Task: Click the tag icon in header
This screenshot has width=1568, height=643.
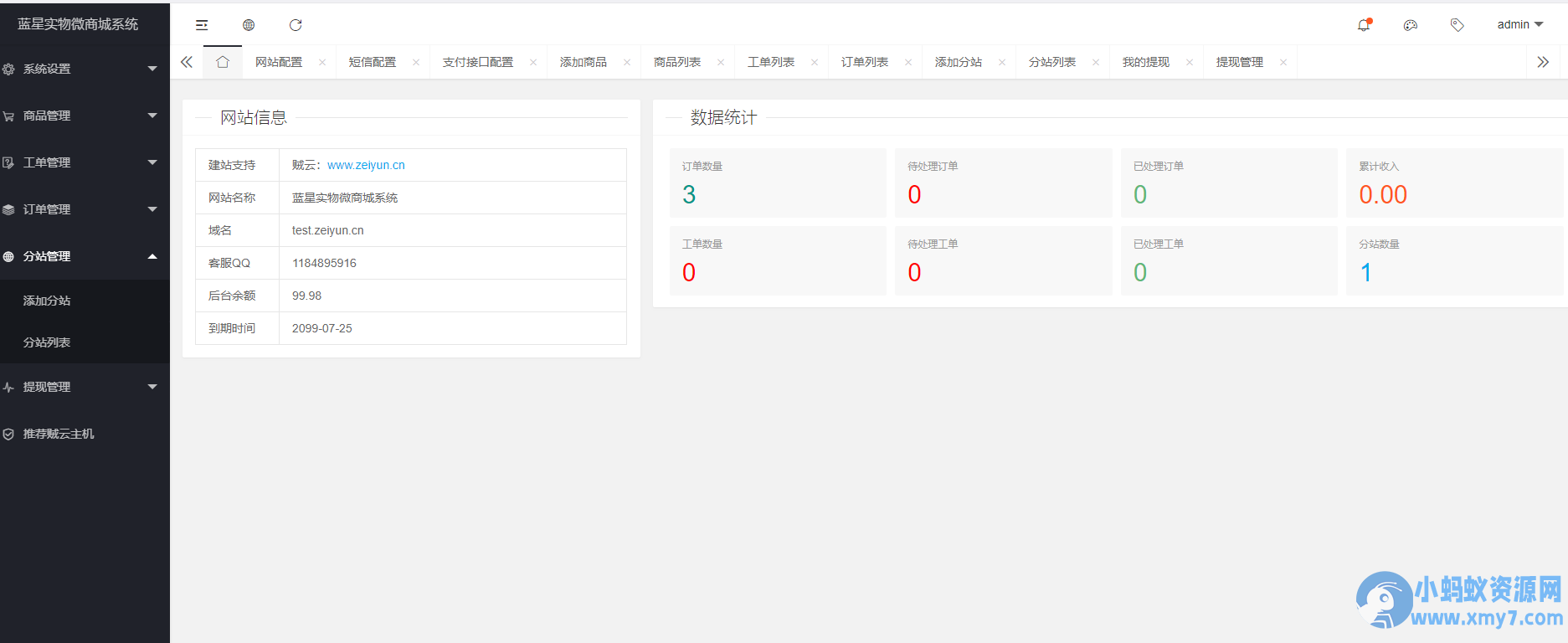Action: tap(1457, 25)
